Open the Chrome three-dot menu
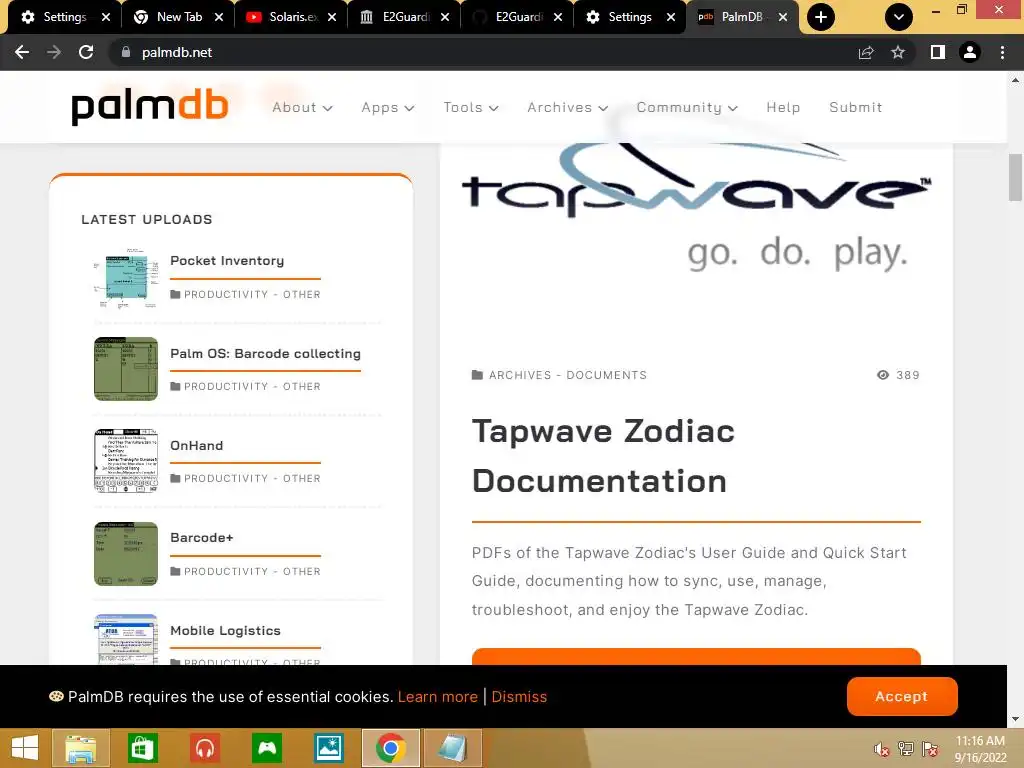The width and height of the screenshot is (1024, 768). point(1002,52)
